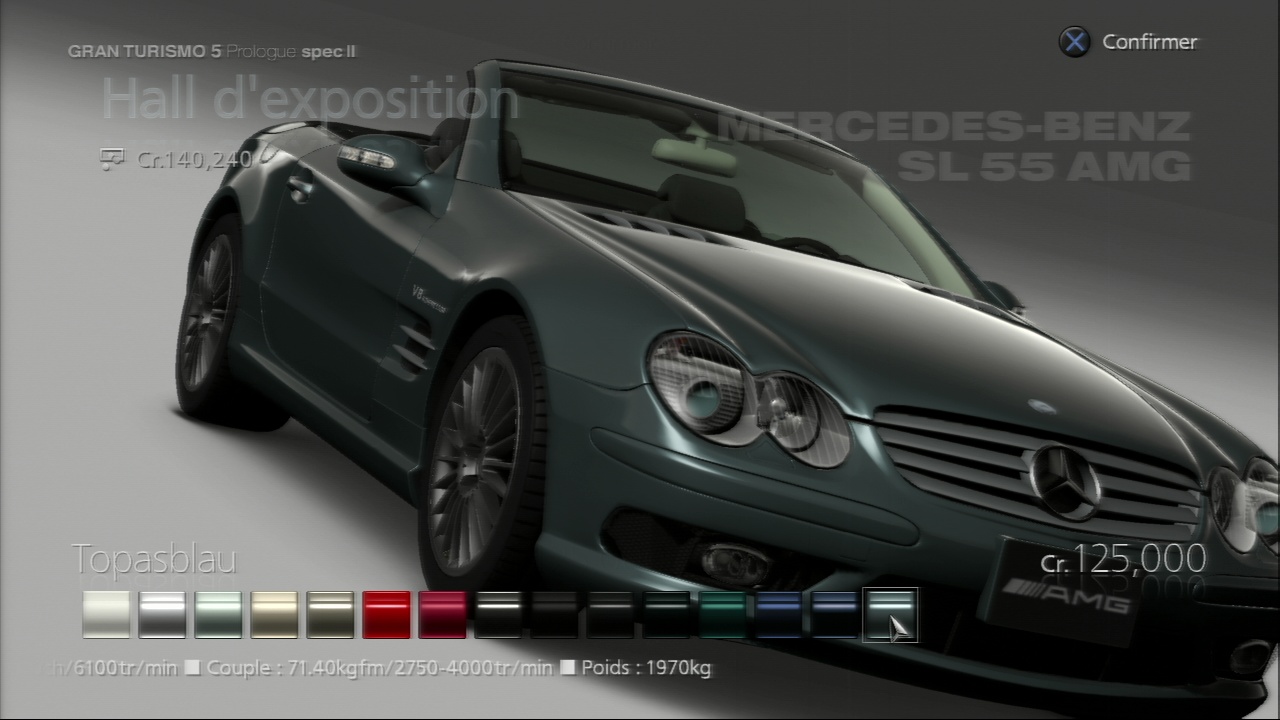This screenshot has width=1280, height=720.
Task: Choose the pale mint-silver paint swatch
Action: [218, 614]
